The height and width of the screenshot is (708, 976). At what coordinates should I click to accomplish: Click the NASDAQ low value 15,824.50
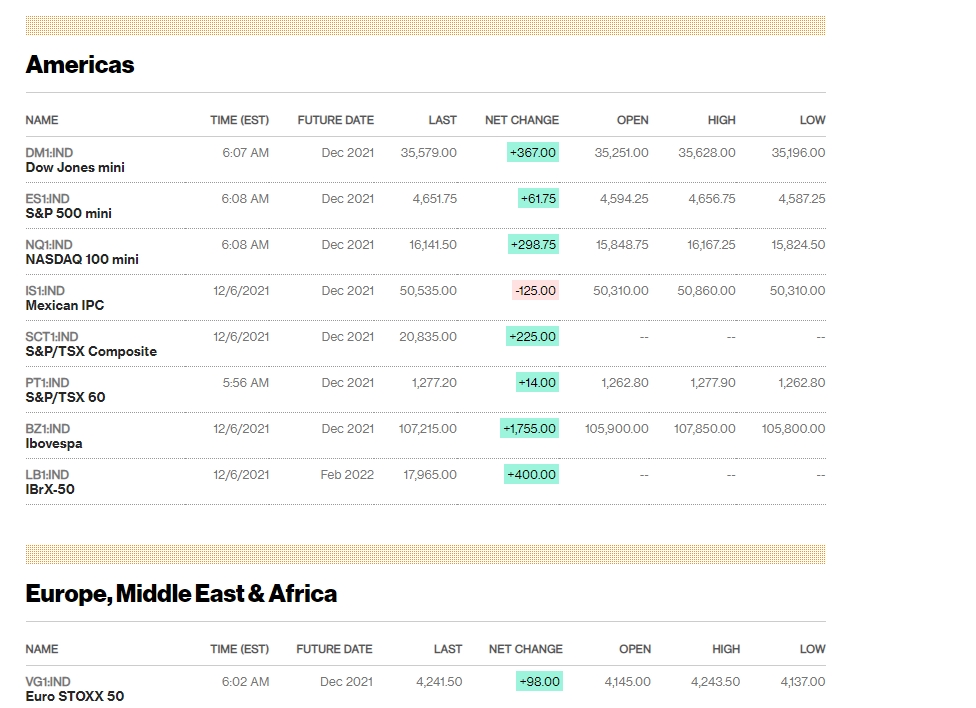click(x=799, y=245)
